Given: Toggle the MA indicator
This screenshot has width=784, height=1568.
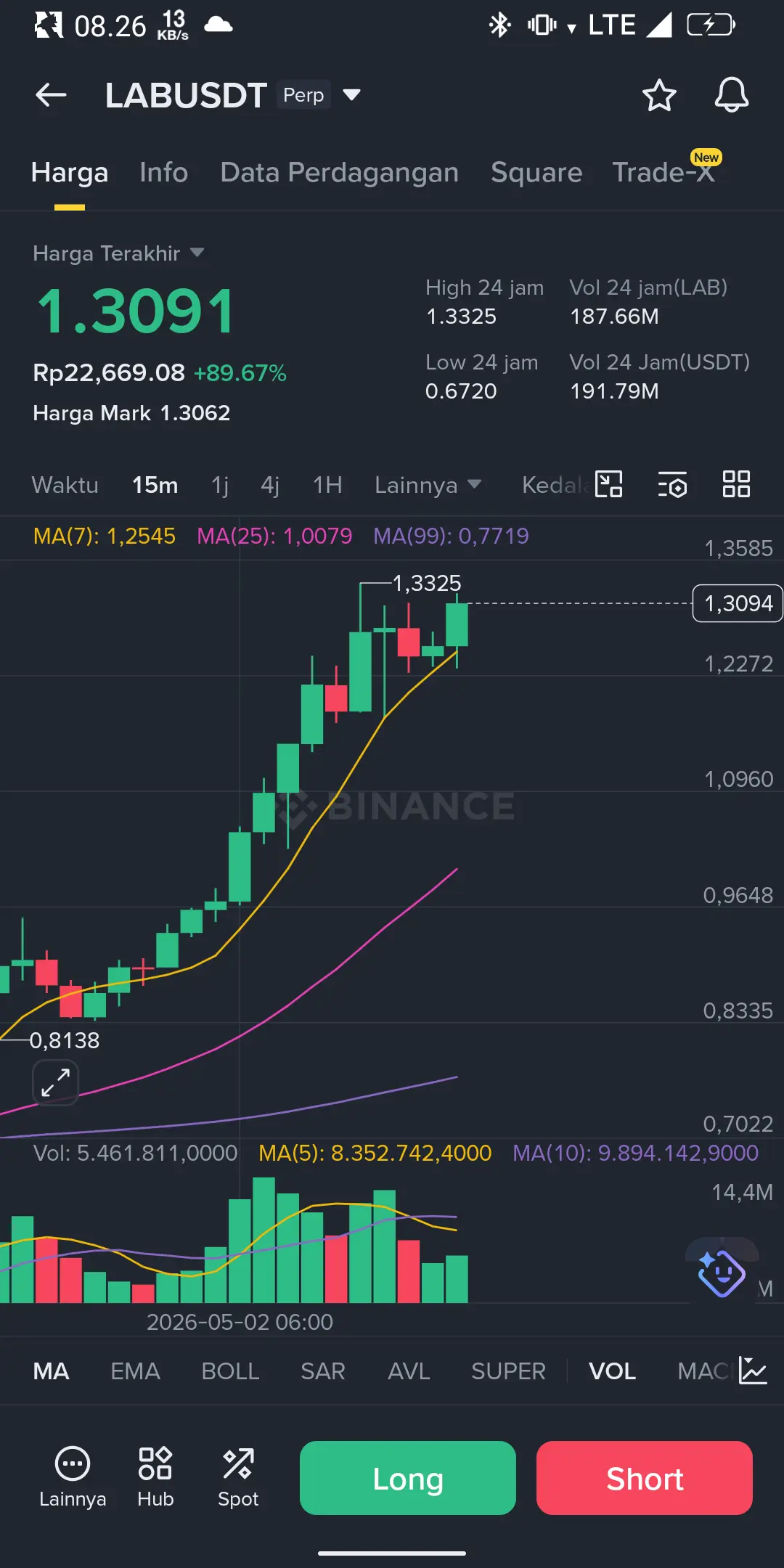Looking at the screenshot, I should [x=51, y=1371].
